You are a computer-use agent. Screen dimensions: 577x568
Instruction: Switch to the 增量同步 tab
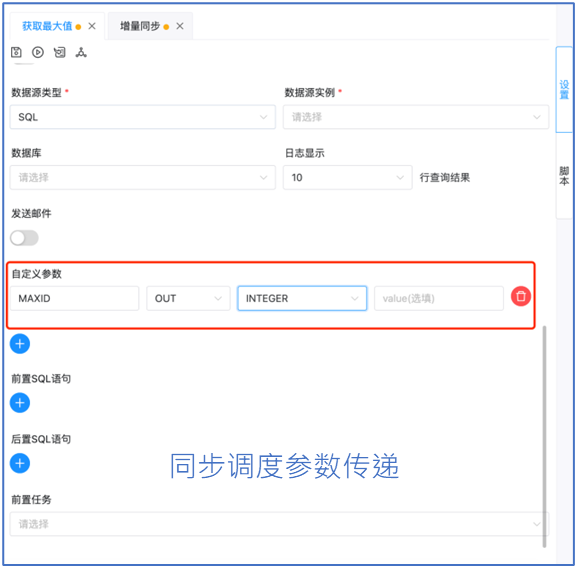(x=140, y=26)
